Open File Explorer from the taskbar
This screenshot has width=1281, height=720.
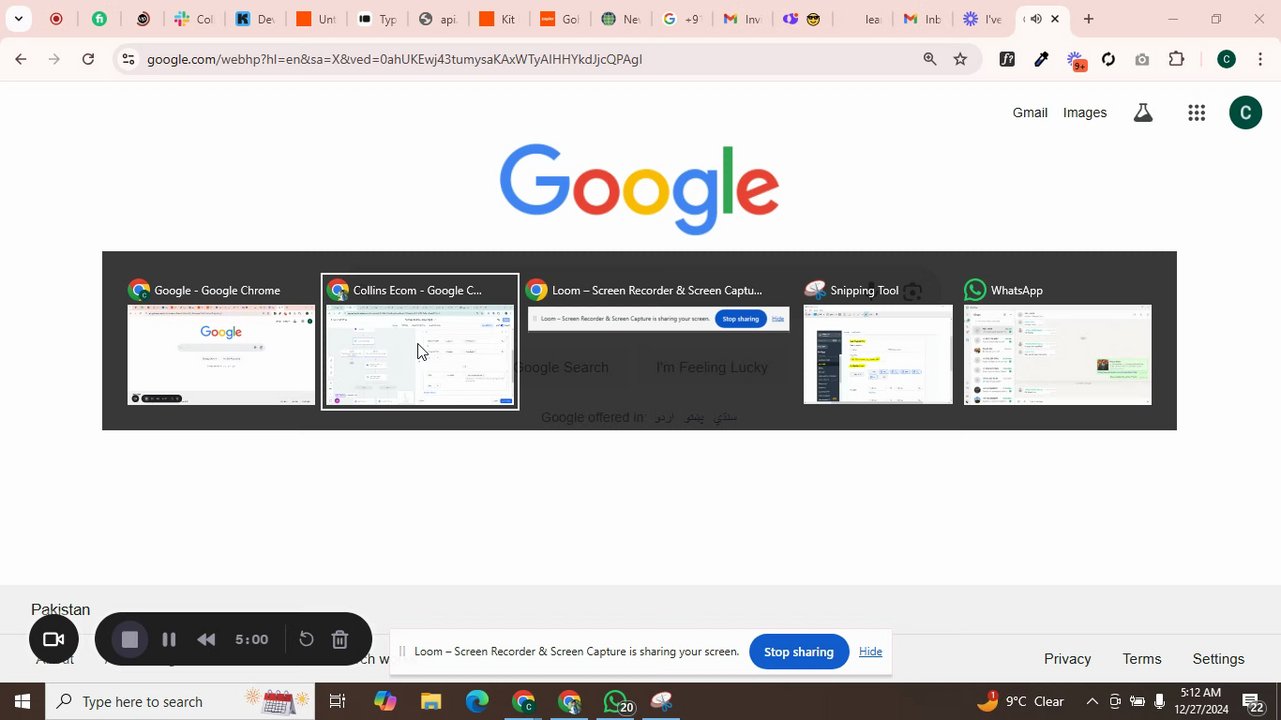pos(431,702)
